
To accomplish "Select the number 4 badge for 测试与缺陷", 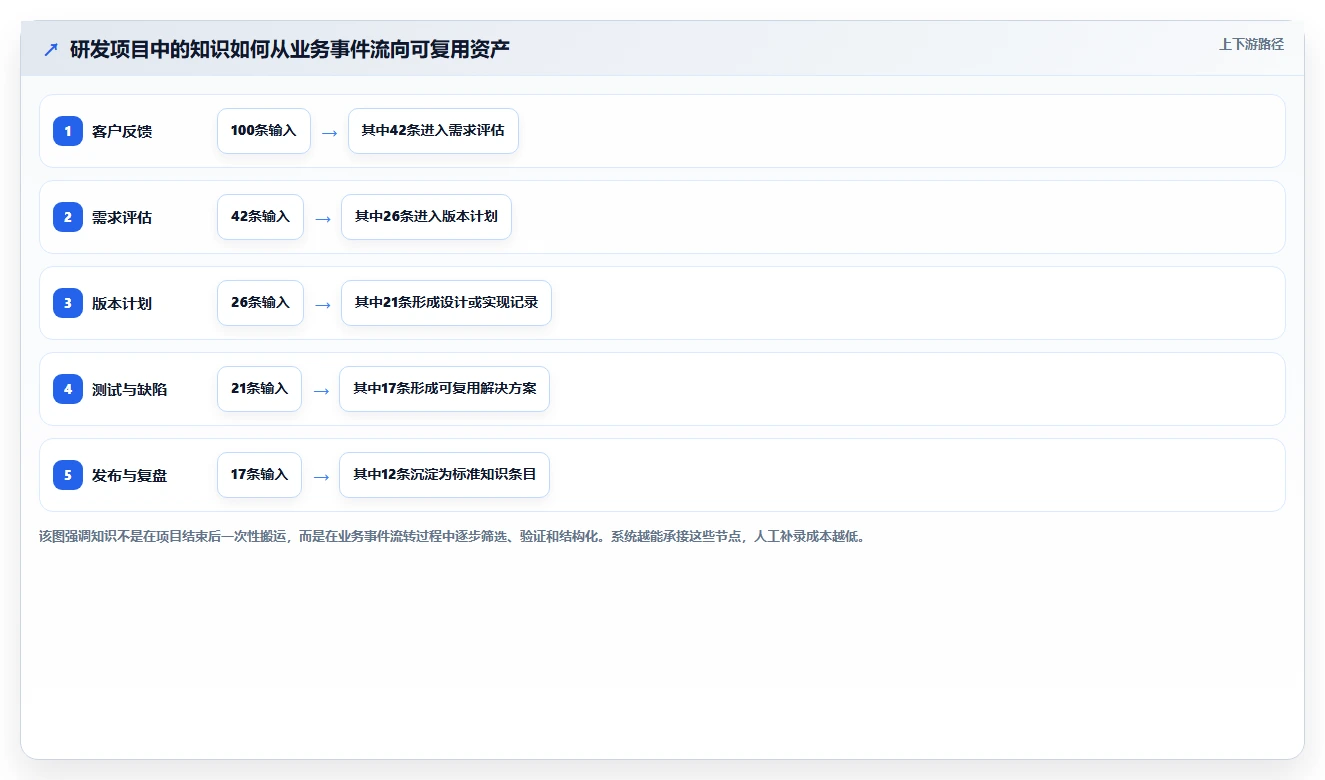I will (x=68, y=389).
